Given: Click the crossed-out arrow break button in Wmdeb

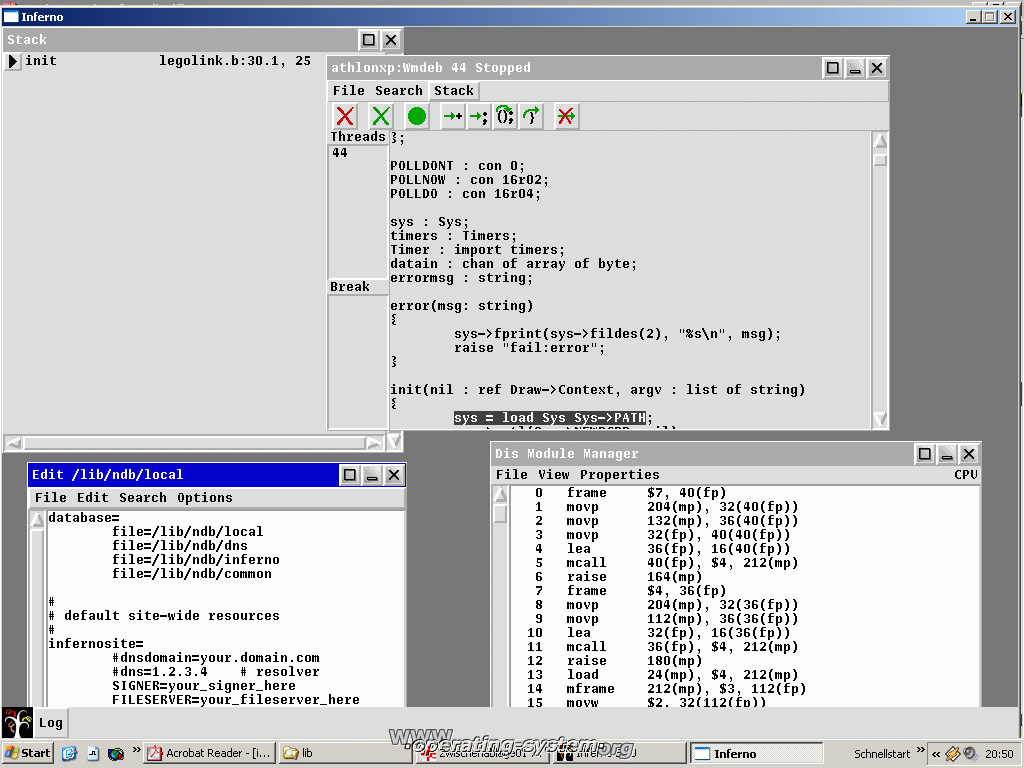Looking at the screenshot, I should coord(566,116).
